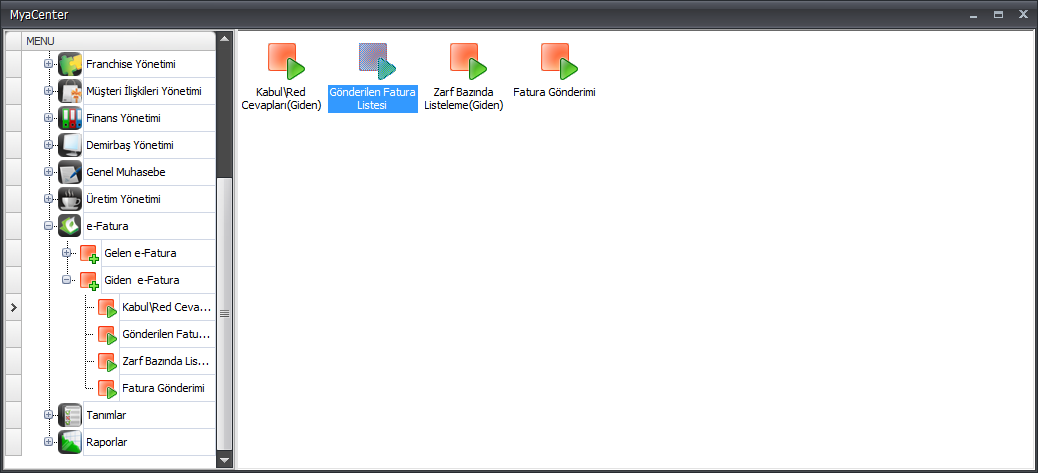This screenshot has height=473, width=1038.
Task: Click the Raporlar chart icon
Action: (x=70, y=442)
